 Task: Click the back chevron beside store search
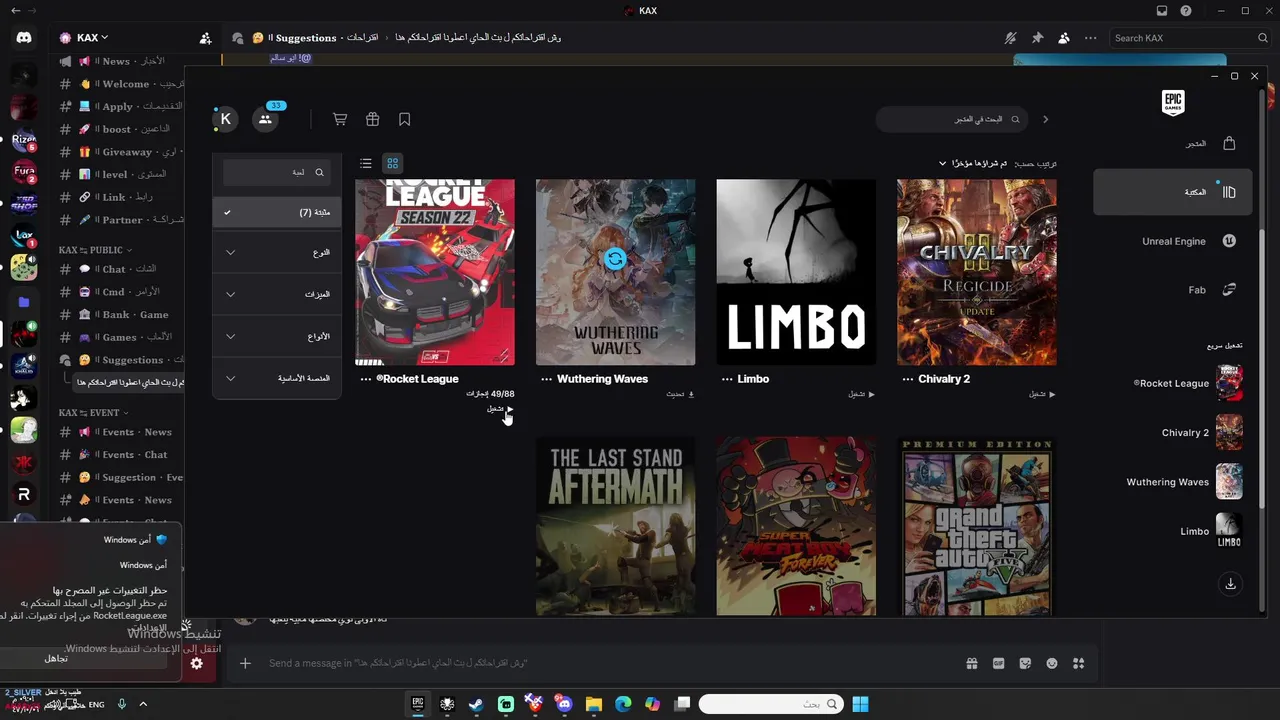[x=1046, y=119]
